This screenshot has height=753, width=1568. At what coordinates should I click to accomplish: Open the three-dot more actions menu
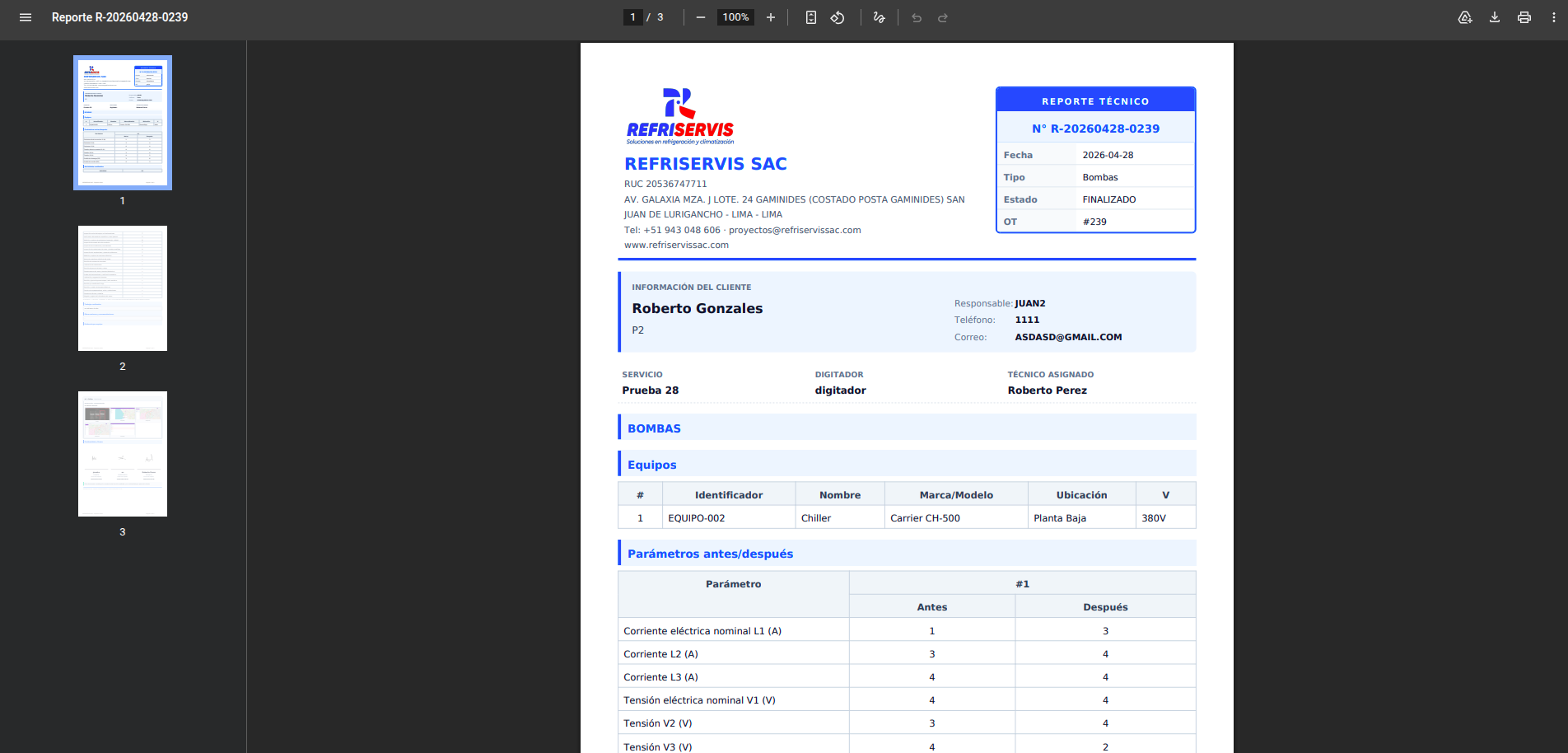[1554, 17]
